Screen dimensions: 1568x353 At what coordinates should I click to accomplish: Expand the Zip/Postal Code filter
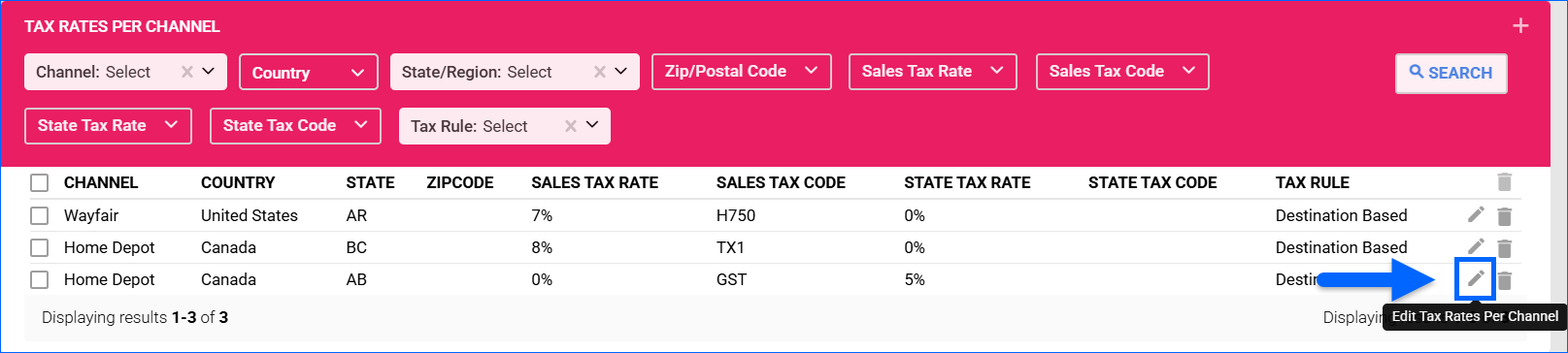pyautogui.click(x=742, y=72)
